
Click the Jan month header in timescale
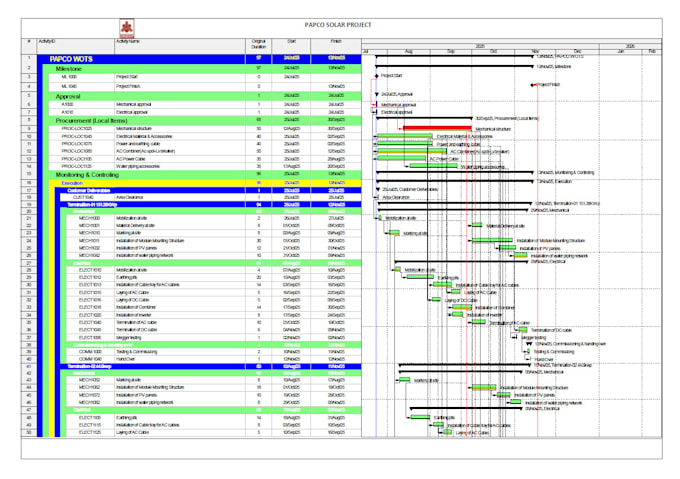620,51
